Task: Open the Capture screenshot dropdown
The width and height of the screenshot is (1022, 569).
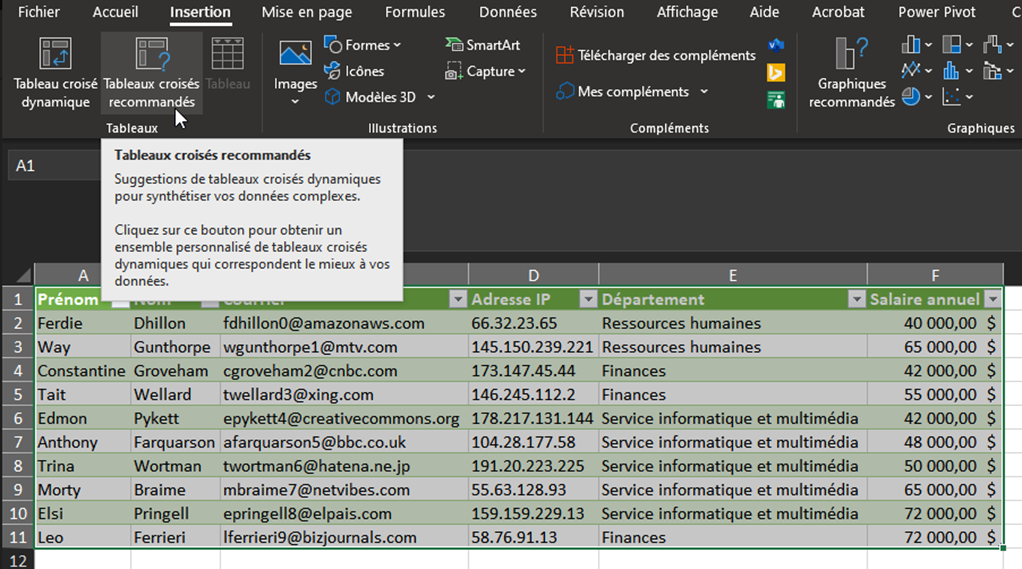Action: (485, 71)
